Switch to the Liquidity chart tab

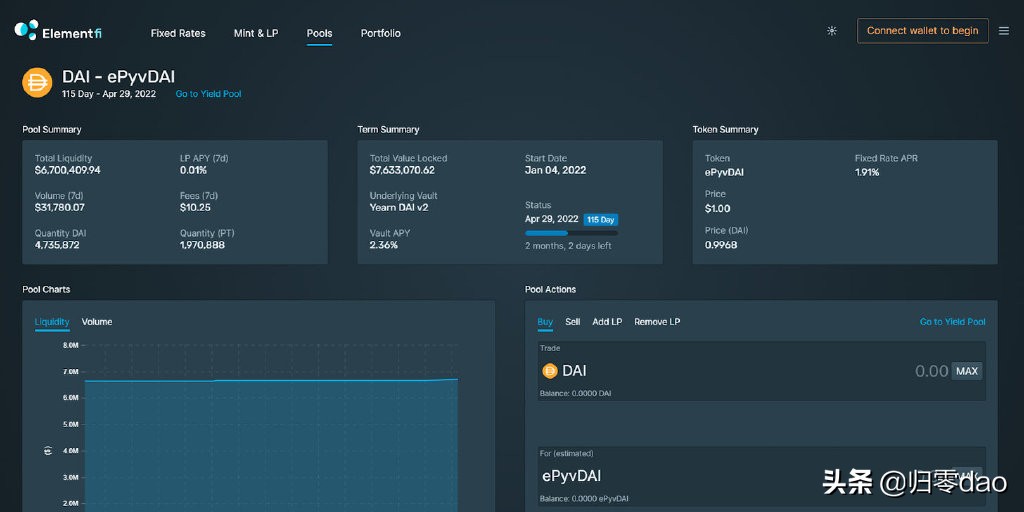coord(52,322)
